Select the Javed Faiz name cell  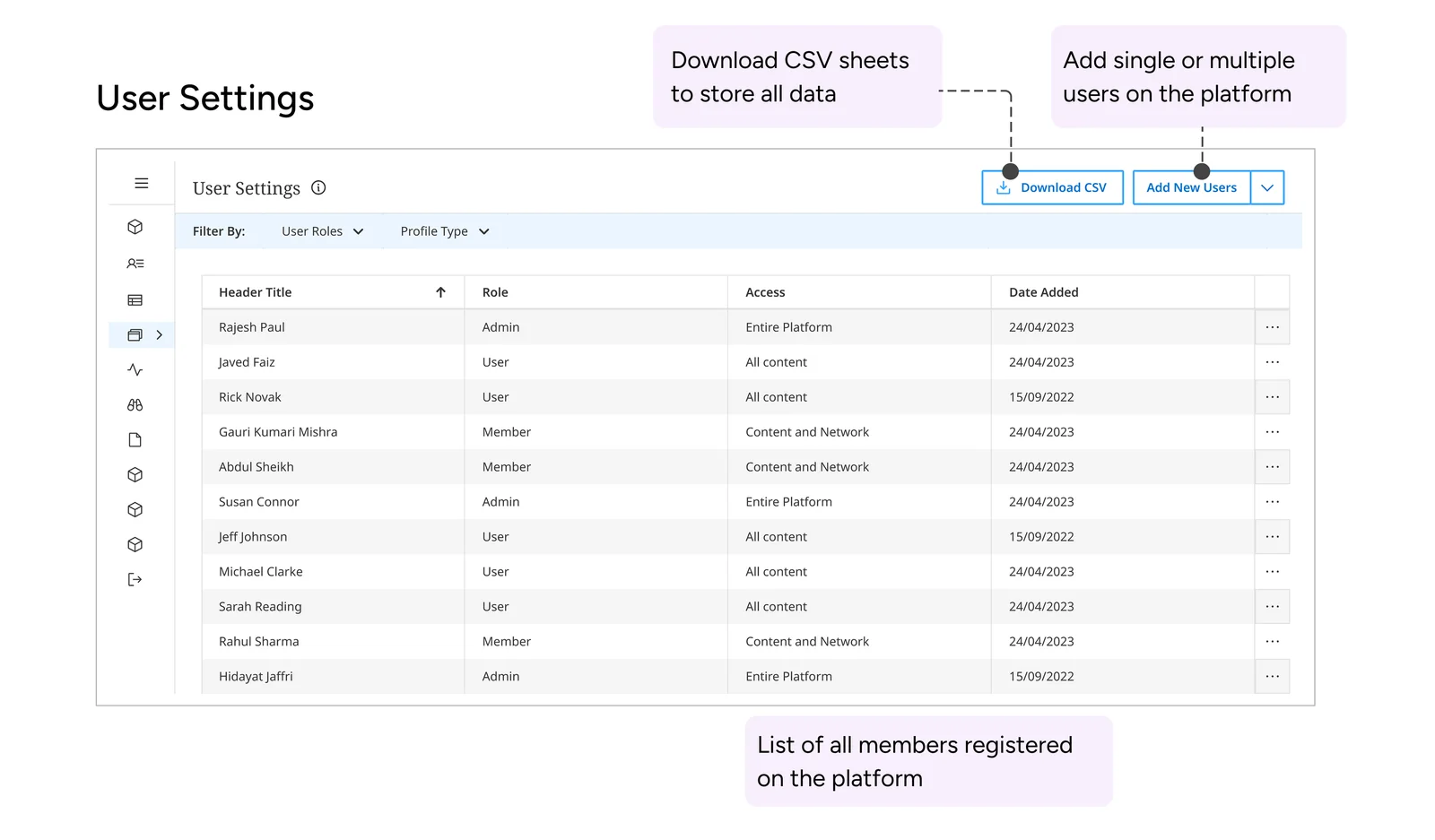pos(333,362)
